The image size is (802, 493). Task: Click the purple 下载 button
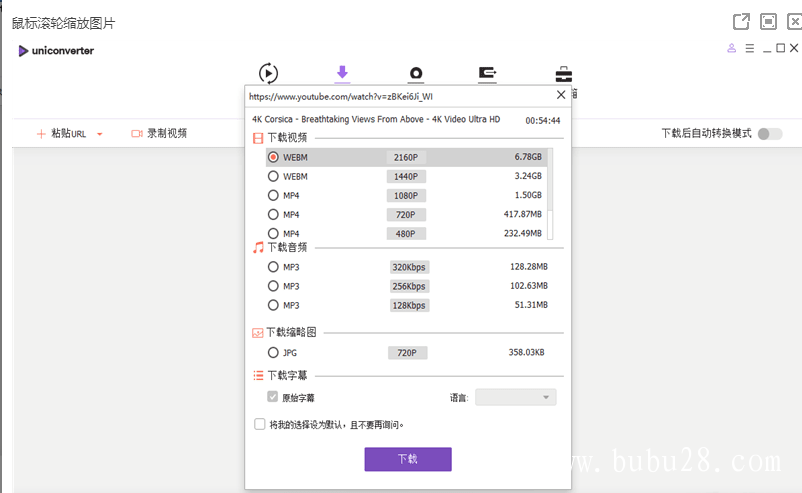click(x=408, y=459)
